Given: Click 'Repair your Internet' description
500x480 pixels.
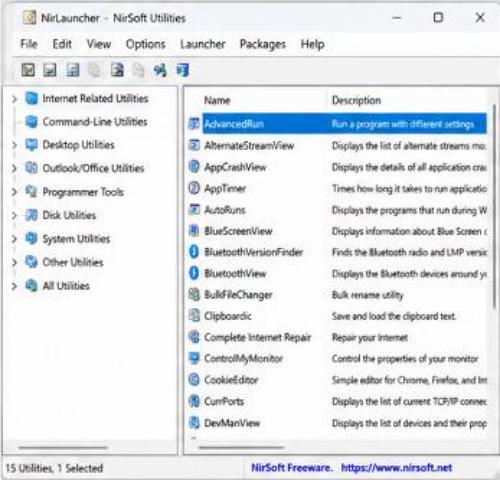Looking at the screenshot, I should pos(370,337).
